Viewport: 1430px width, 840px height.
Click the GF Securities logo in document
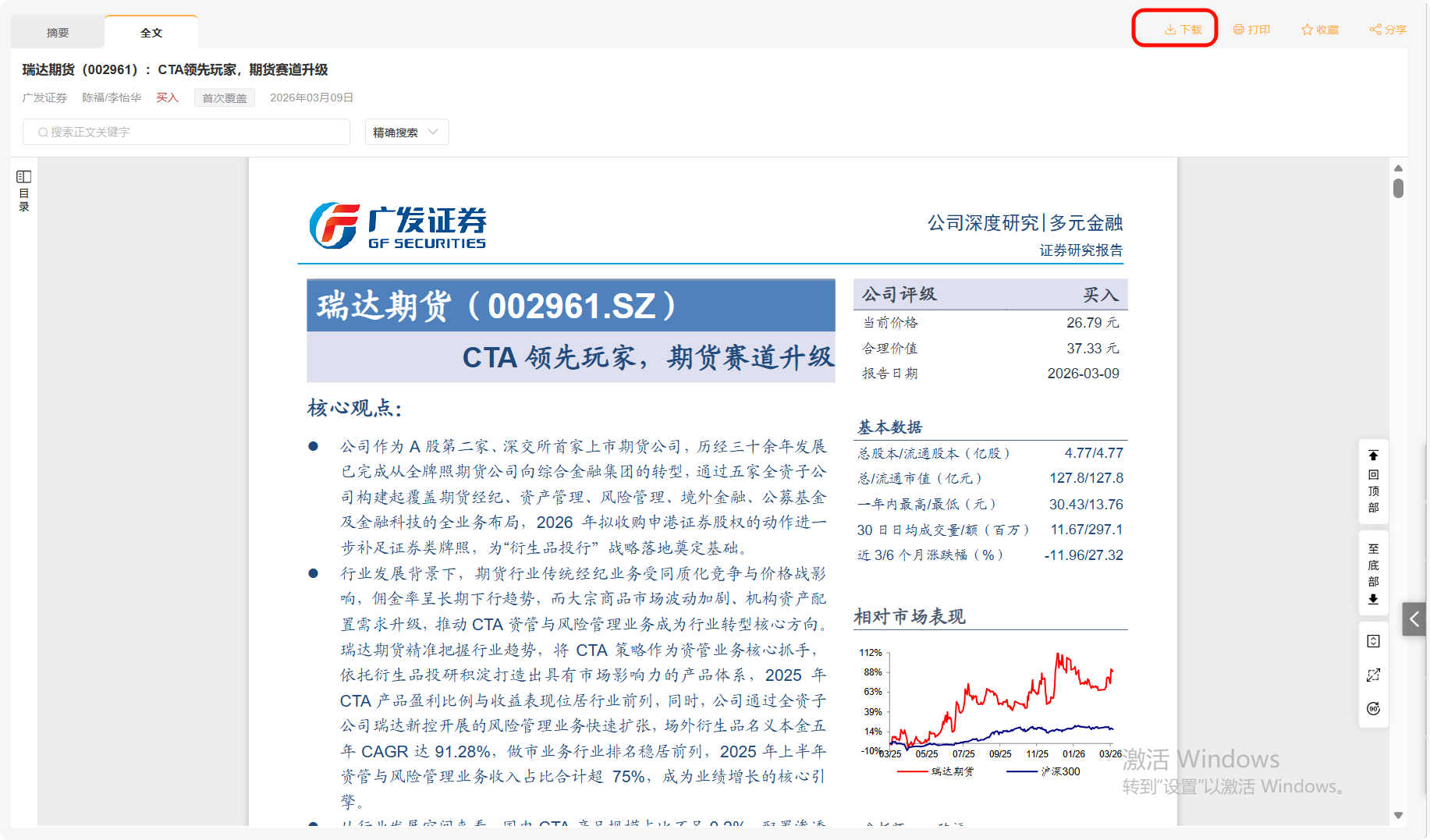point(398,226)
